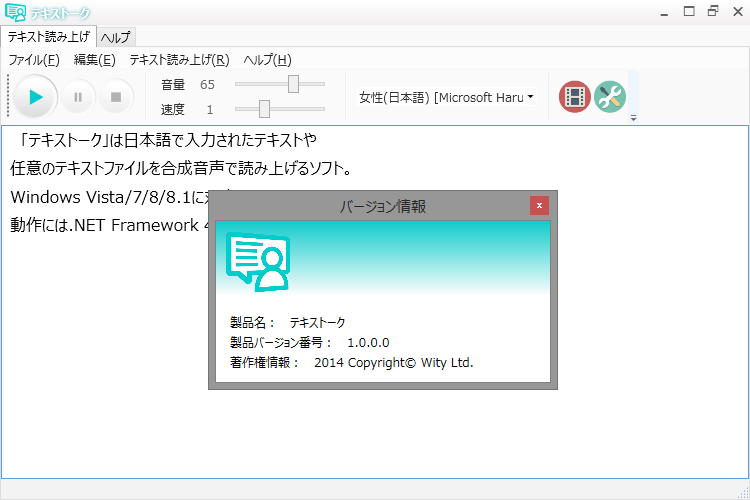This screenshot has width=750, height=500.
Task: Click the speed value 1
Action: (210, 110)
